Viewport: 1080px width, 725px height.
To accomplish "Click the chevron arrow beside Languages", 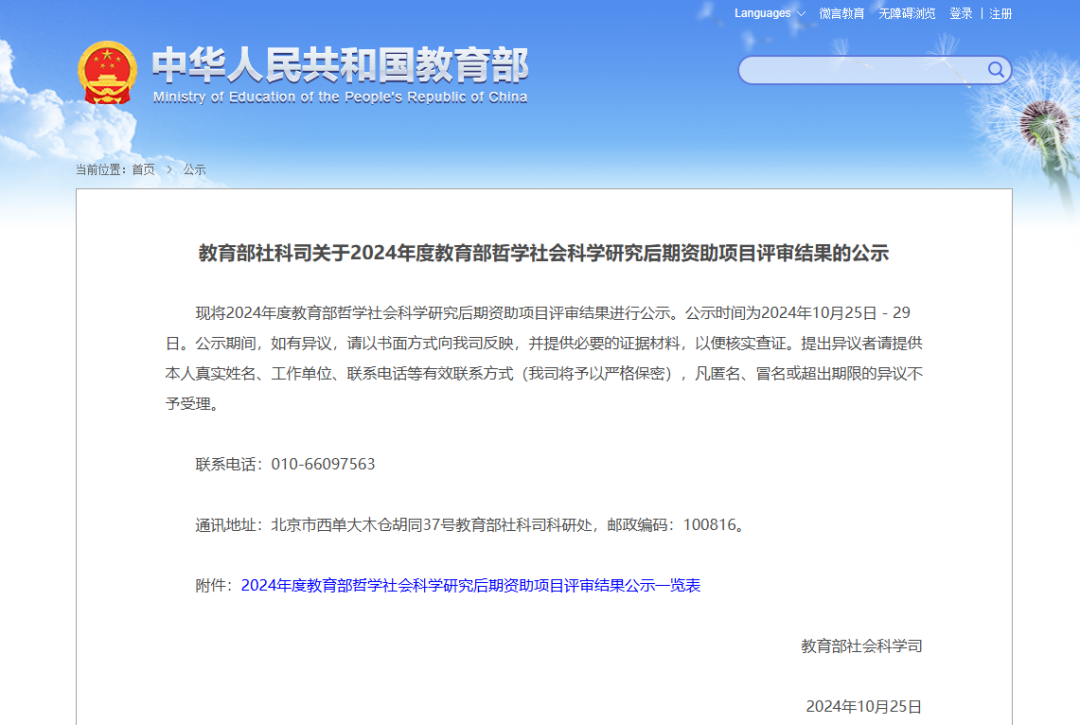I will (801, 14).
